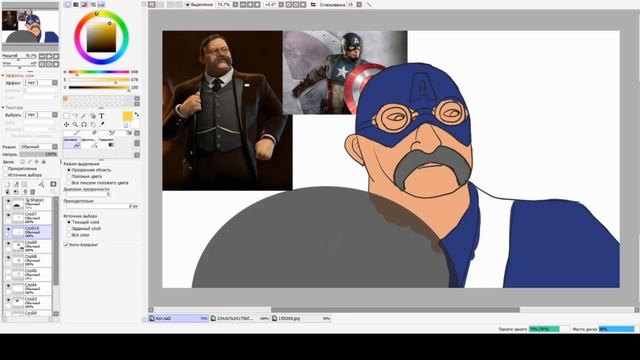The image size is (640, 360).
Task: Select the Move tool
Action: pos(67,124)
